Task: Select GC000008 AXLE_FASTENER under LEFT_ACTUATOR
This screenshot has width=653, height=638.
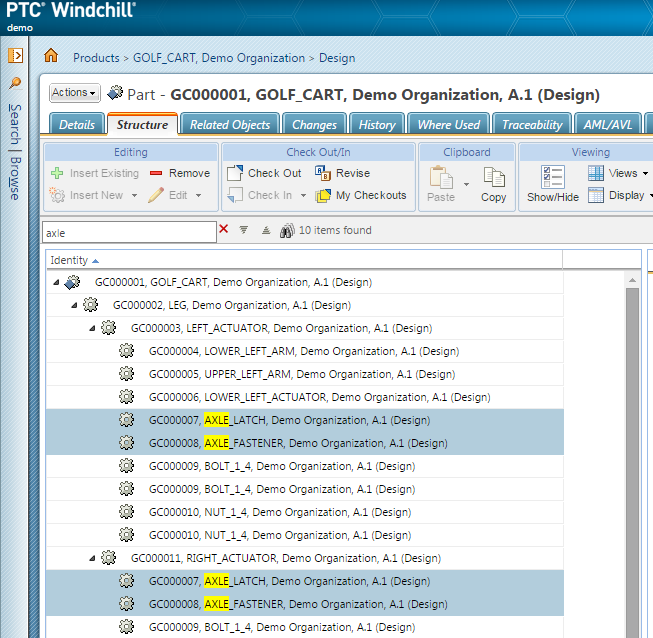Action: tap(305, 443)
